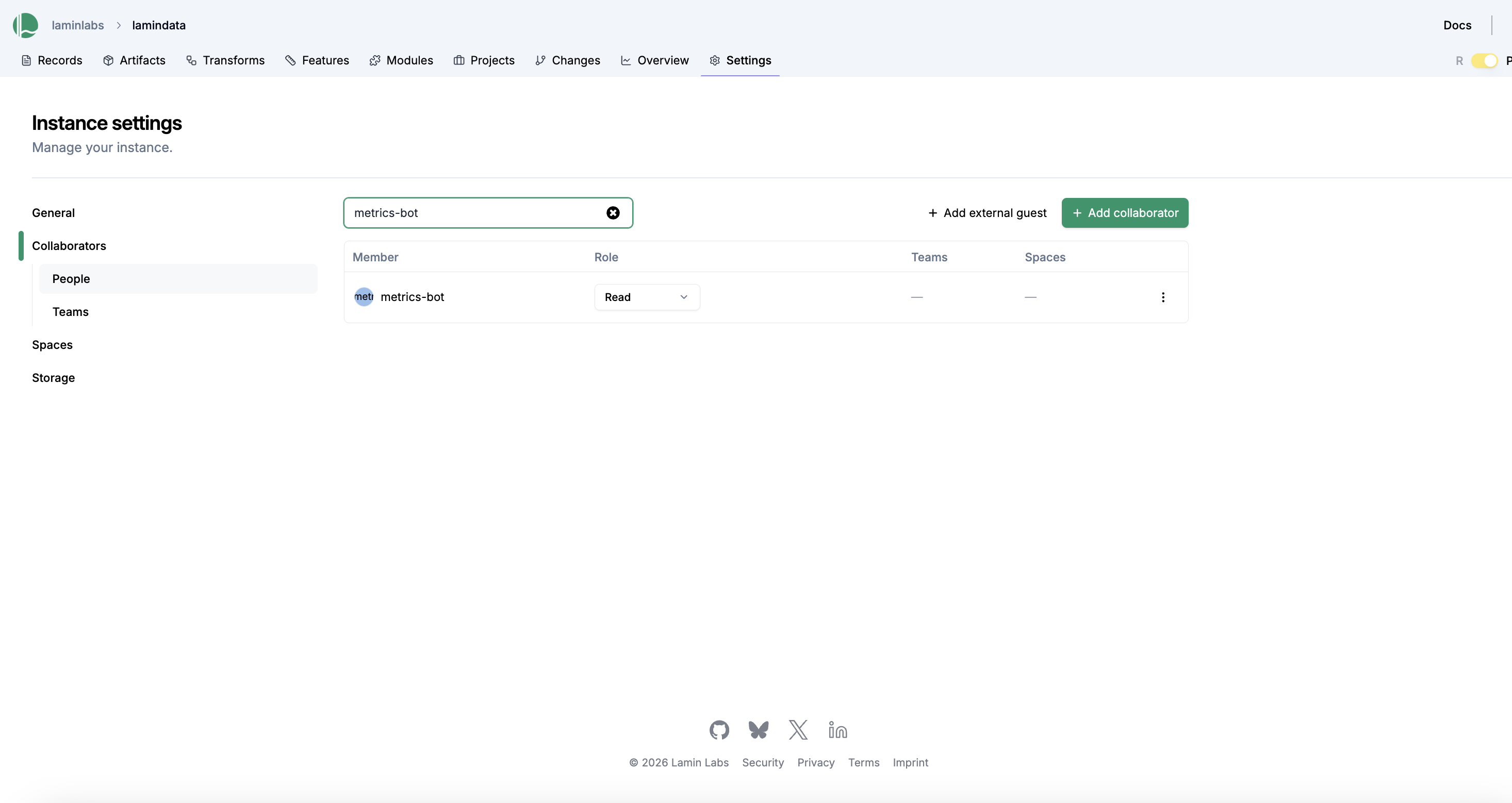1512x803 pixels.
Task: Open the GitHub footer icon
Action: (x=719, y=730)
